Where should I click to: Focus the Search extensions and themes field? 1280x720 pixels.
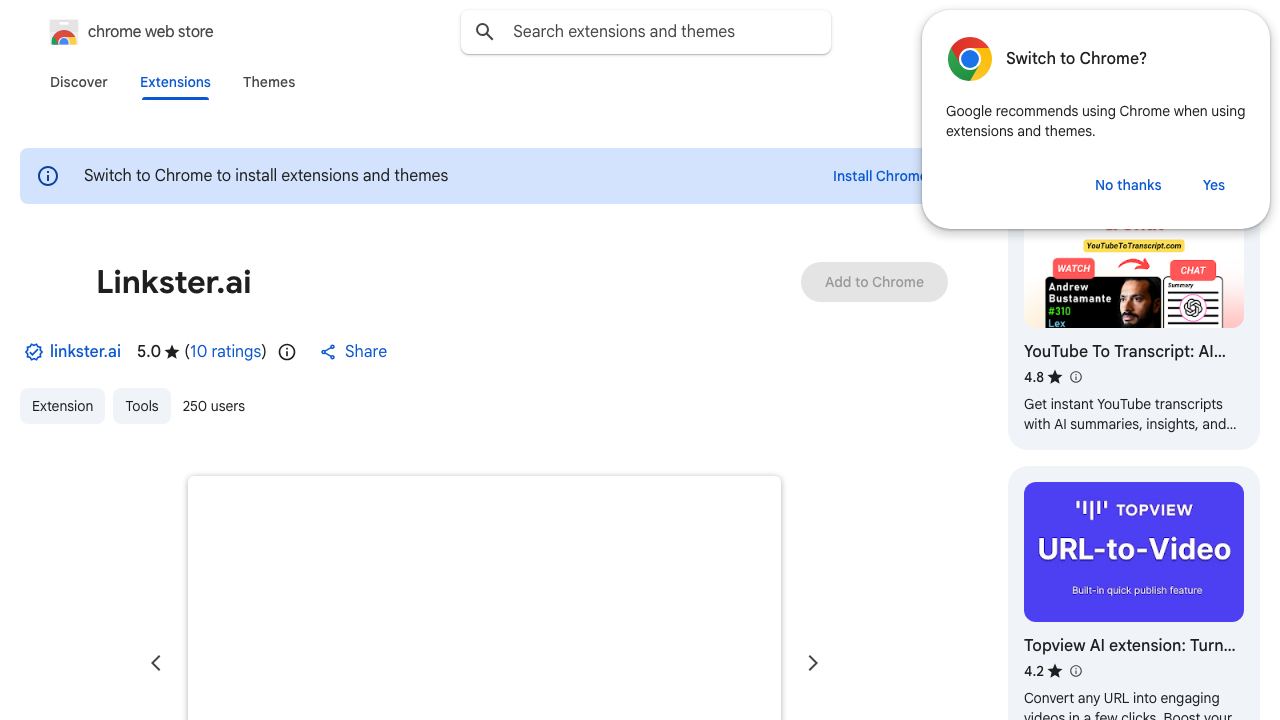(646, 32)
